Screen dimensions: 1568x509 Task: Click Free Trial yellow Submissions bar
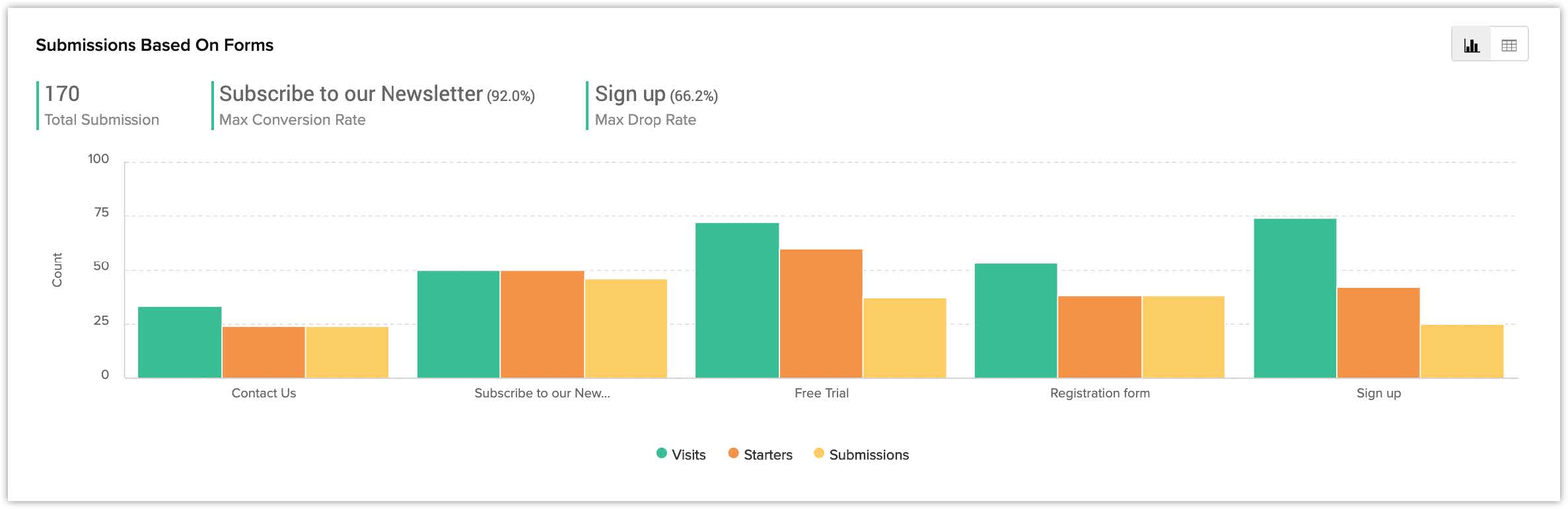(x=904, y=338)
